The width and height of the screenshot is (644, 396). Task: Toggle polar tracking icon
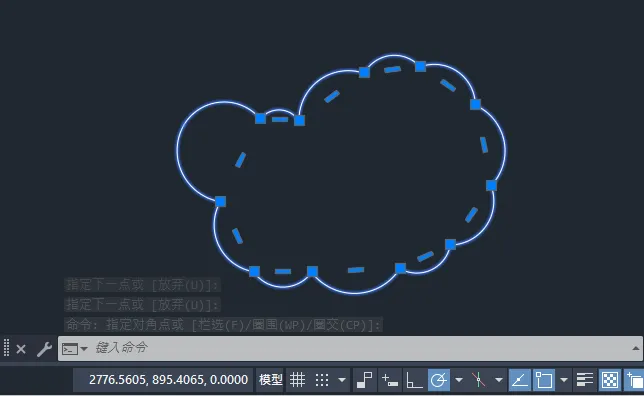[x=439, y=380]
